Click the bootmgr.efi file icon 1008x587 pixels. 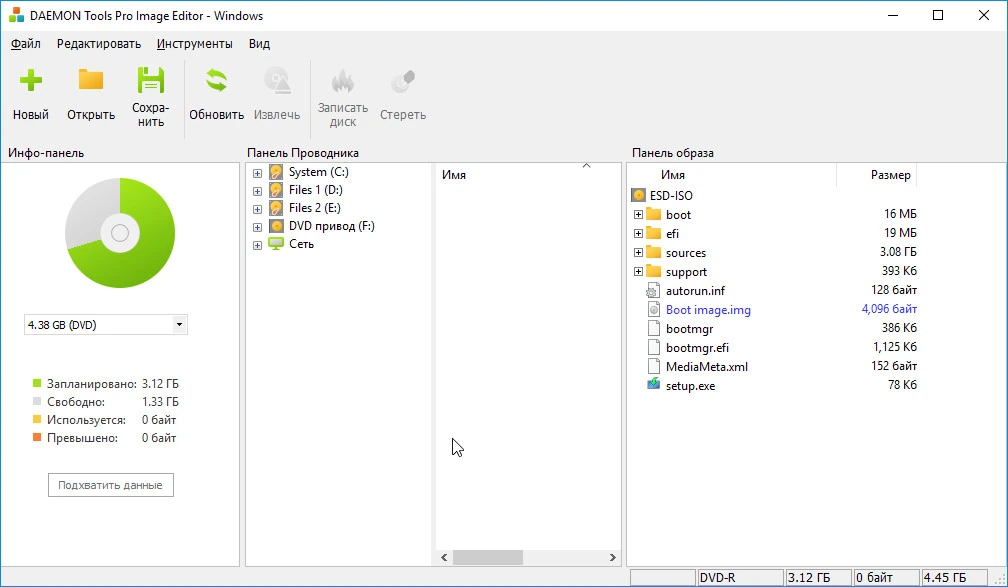click(654, 347)
